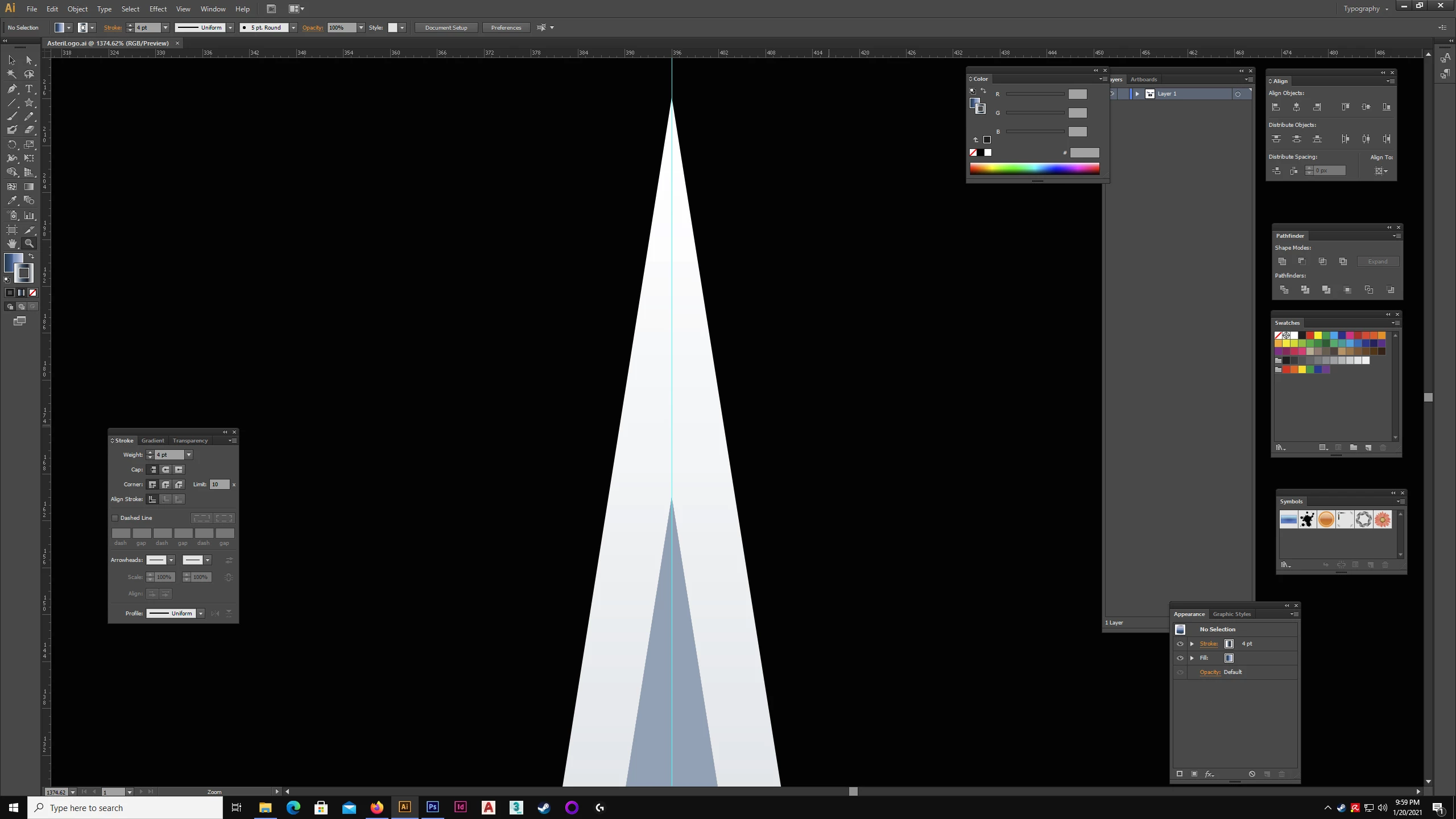Toggle Stroke visibility eye in Appearance
The image size is (1456, 819).
pyautogui.click(x=1180, y=644)
